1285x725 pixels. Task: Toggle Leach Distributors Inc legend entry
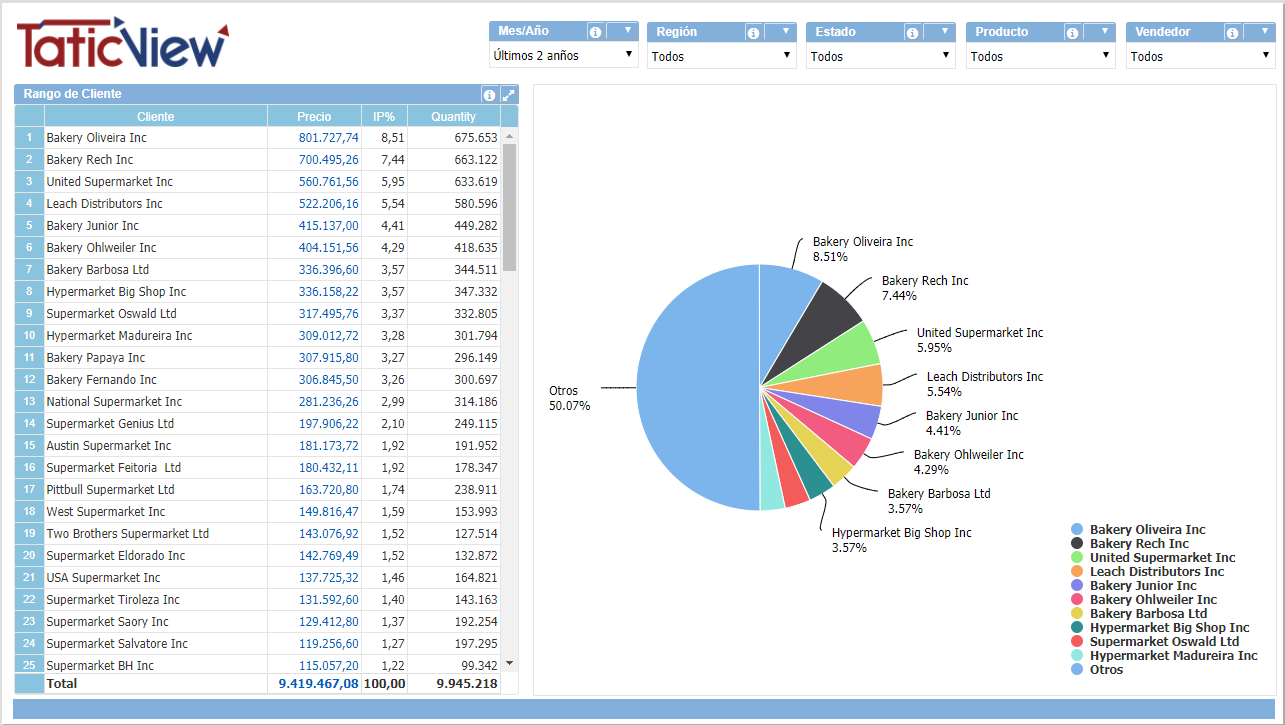1156,572
